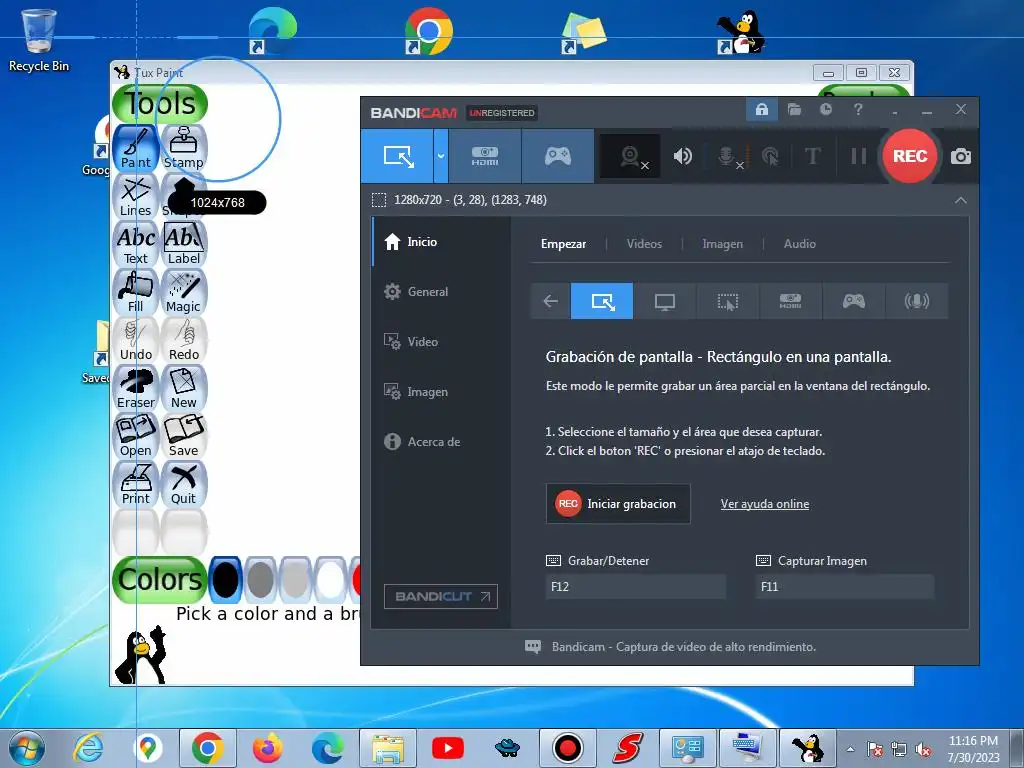Image resolution: width=1024 pixels, height=768 pixels.
Task: Open Firefox from the taskbar
Action: click(x=268, y=748)
